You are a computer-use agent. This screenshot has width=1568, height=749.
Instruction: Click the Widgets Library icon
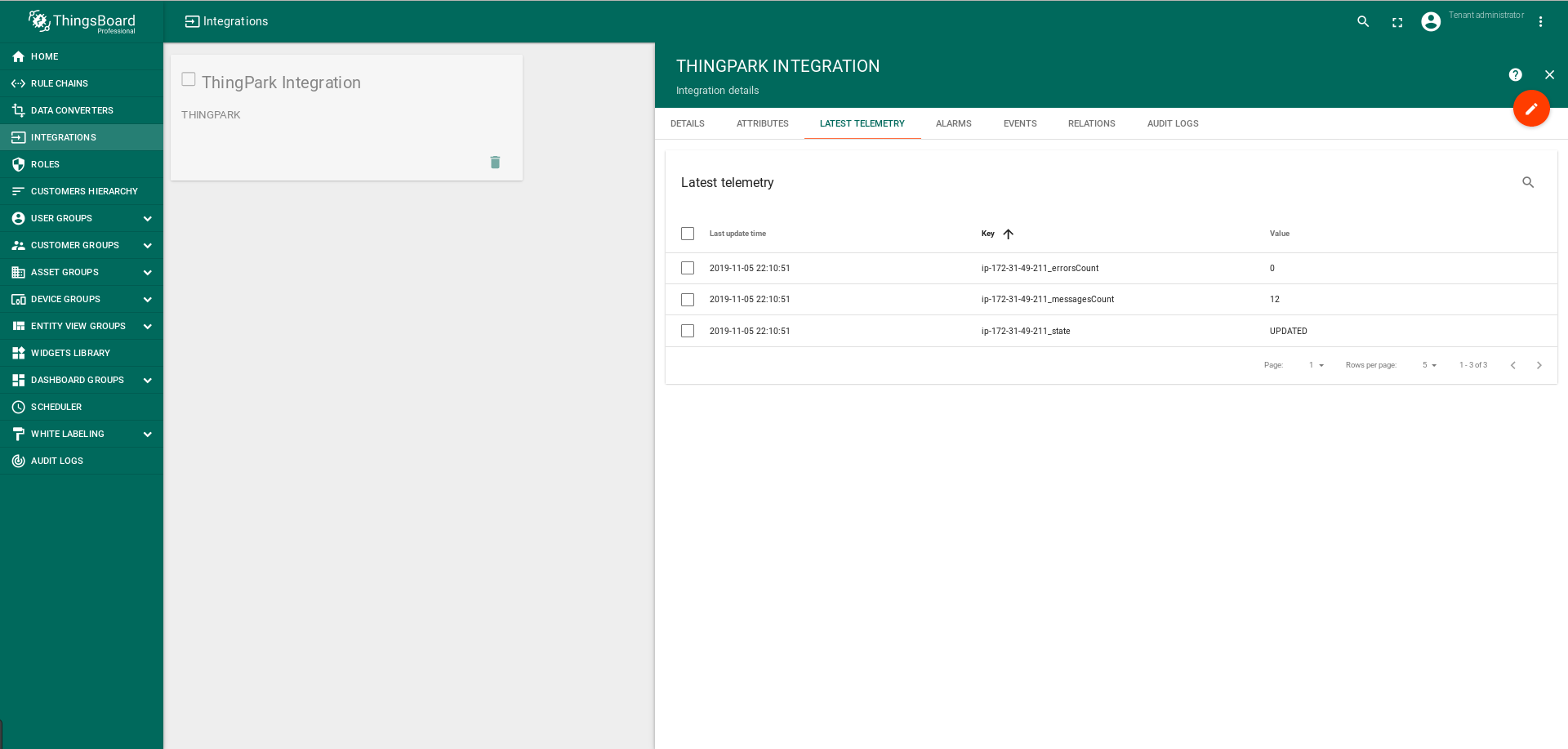pos(18,353)
